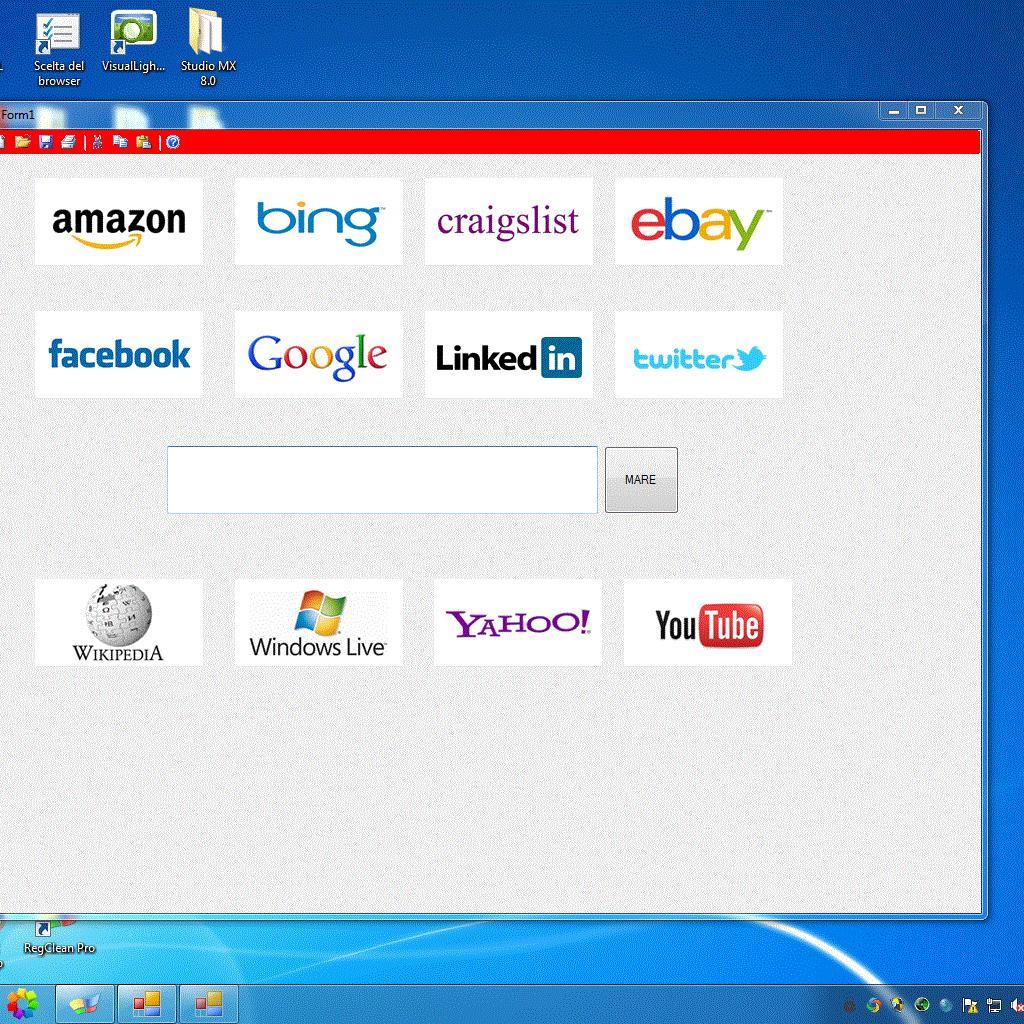The height and width of the screenshot is (1024, 1024).
Task: Choose the eBay logo tile
Action: [699, 221]
